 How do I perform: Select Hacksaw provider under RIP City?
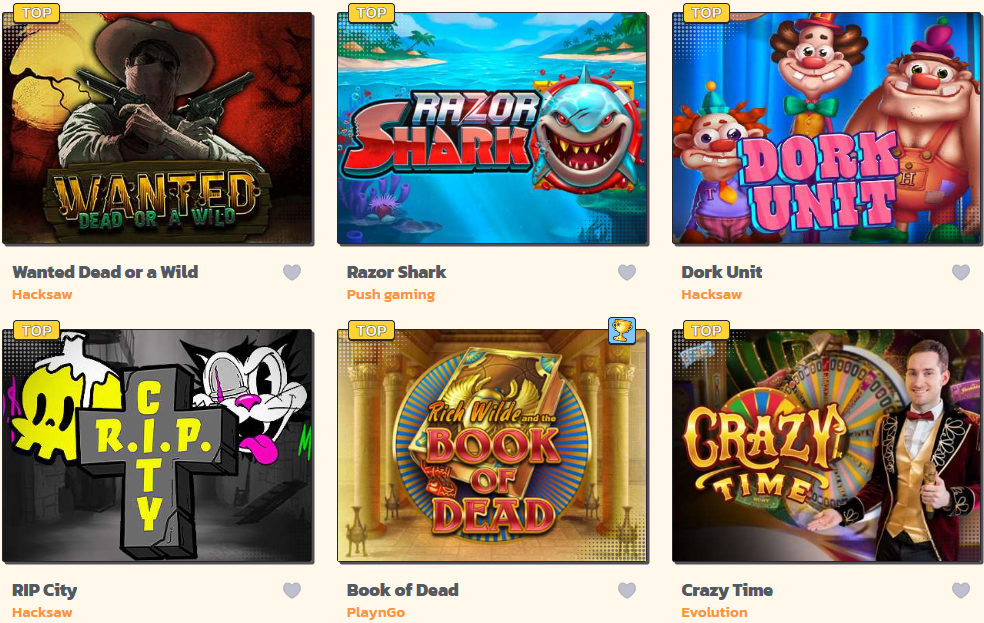pos(42,612)
